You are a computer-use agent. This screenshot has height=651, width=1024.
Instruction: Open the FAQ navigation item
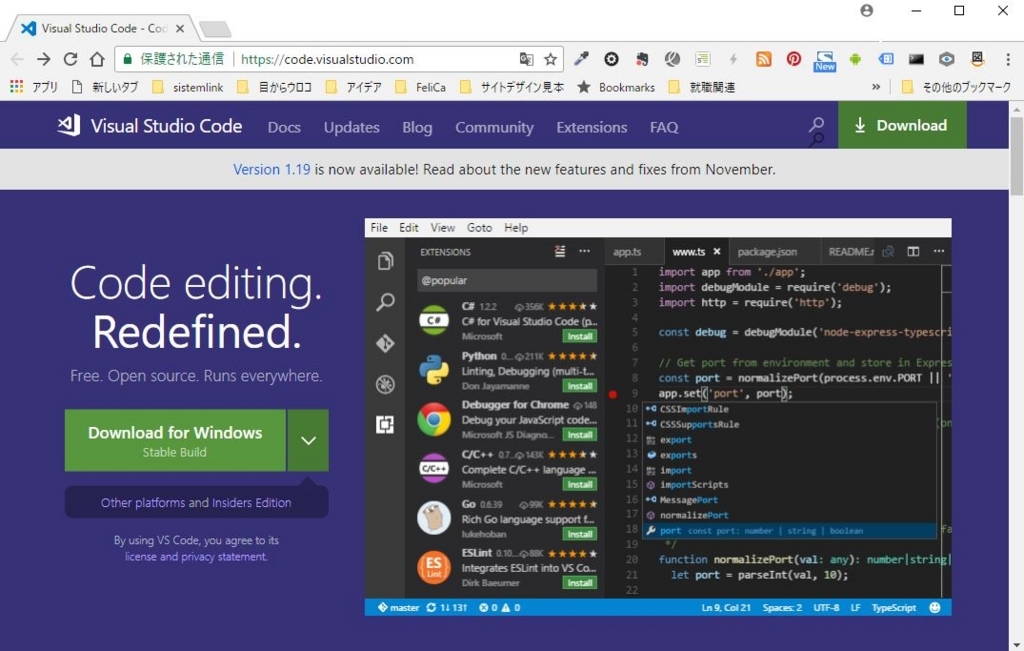[x=664, y=127]
